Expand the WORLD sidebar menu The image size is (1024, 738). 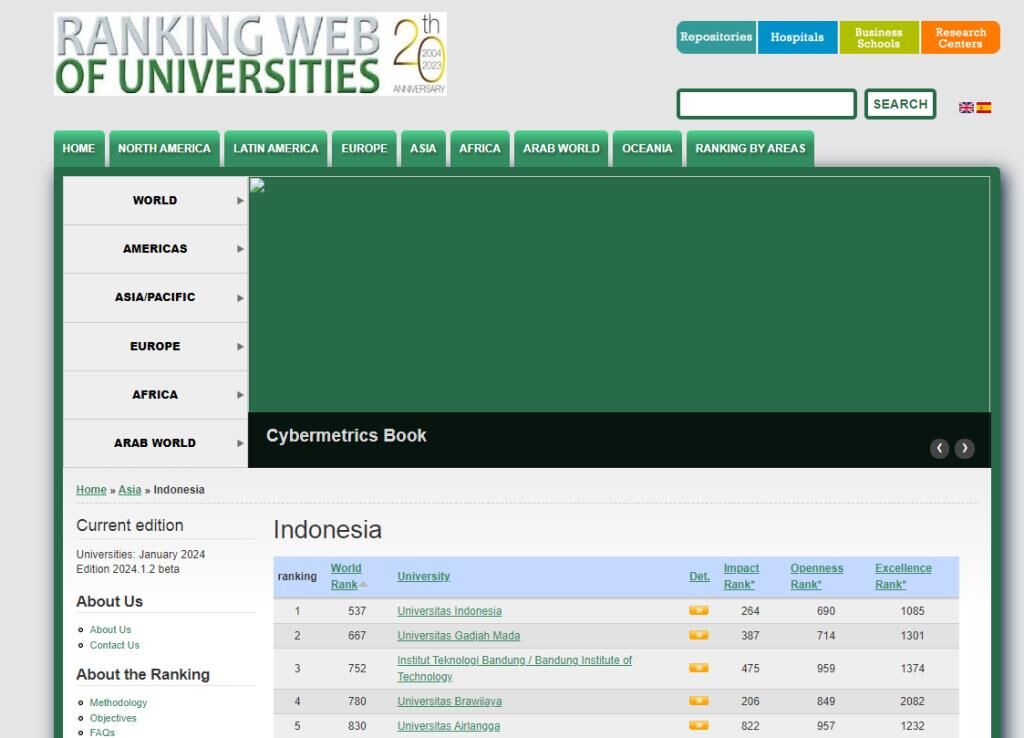[155, 201]
